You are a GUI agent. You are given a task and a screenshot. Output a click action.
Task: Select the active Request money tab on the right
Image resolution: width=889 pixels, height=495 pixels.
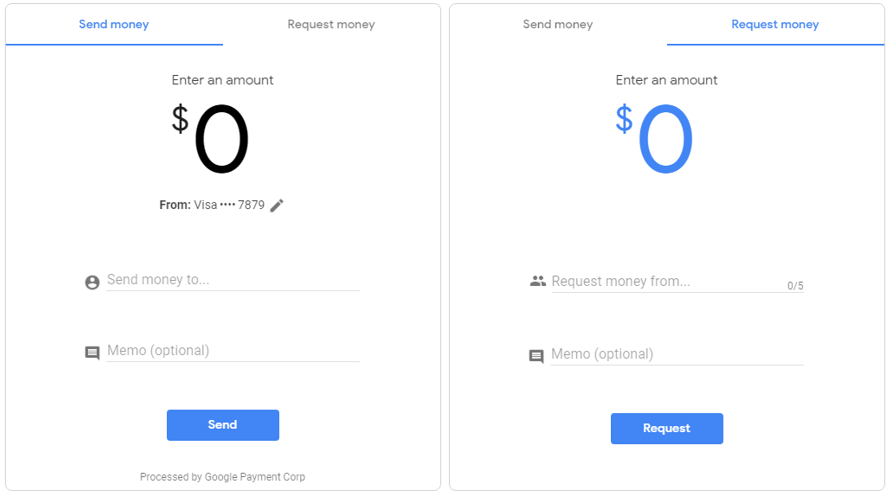click(x=775, y=24)
